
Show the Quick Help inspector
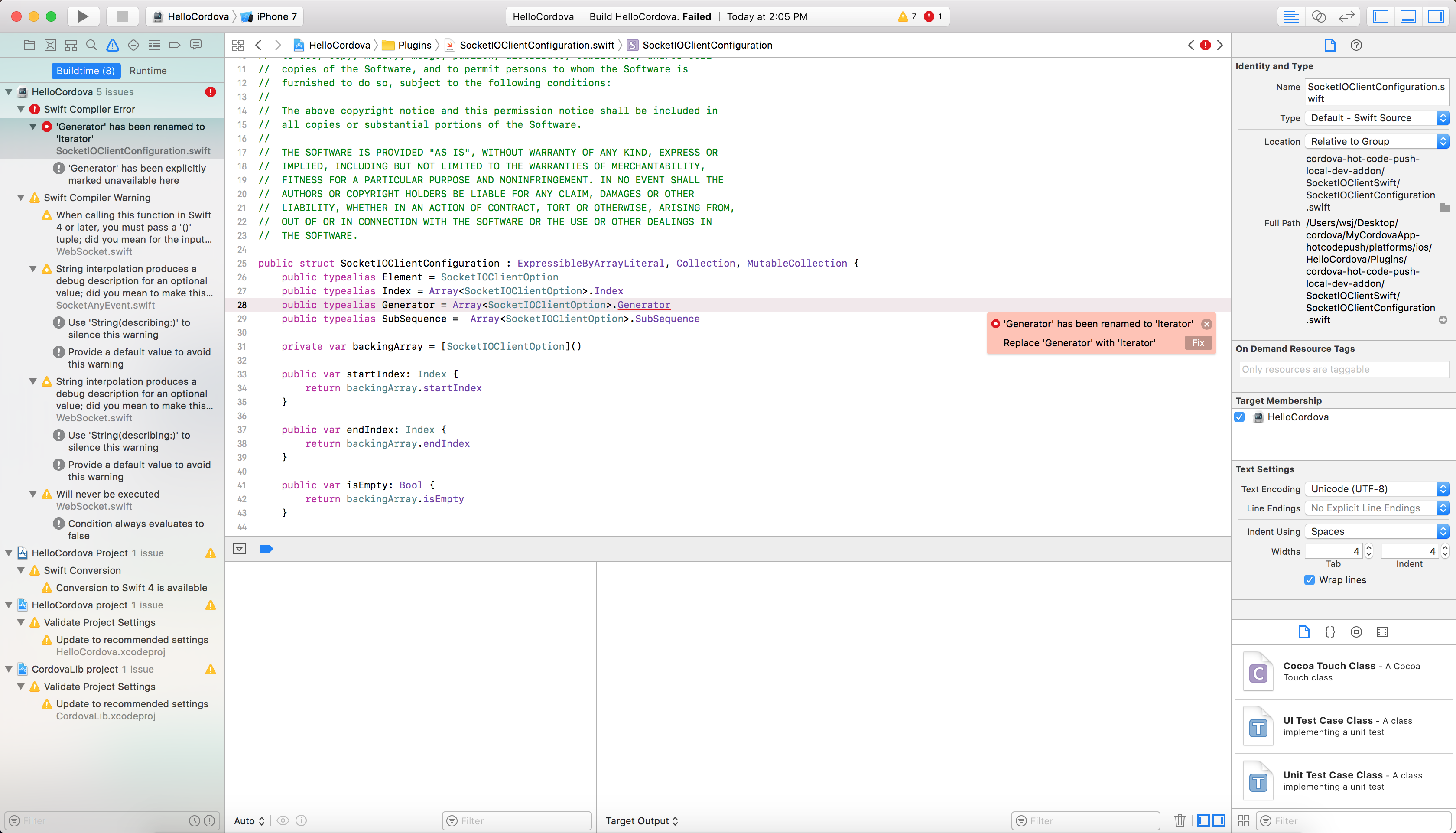[x=1356, y=45]
